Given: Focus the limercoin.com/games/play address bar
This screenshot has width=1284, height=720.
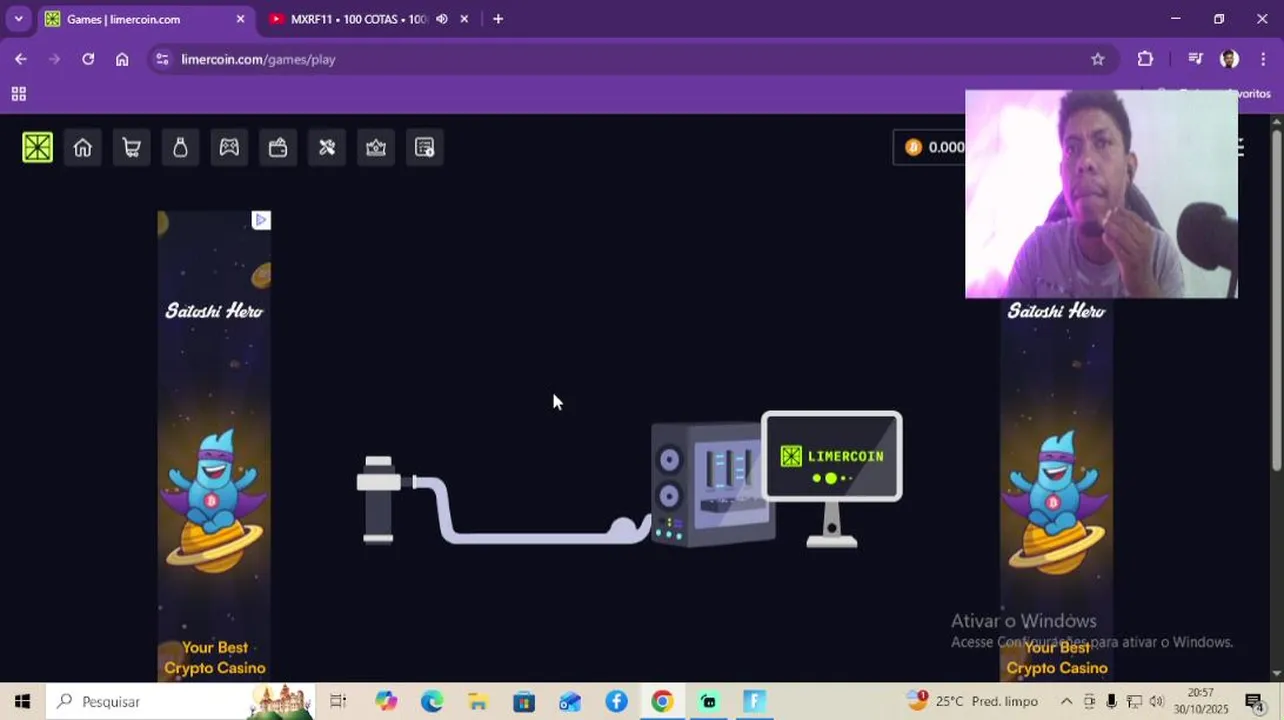Looking at the screenshot, I should (x=632, y=59).
